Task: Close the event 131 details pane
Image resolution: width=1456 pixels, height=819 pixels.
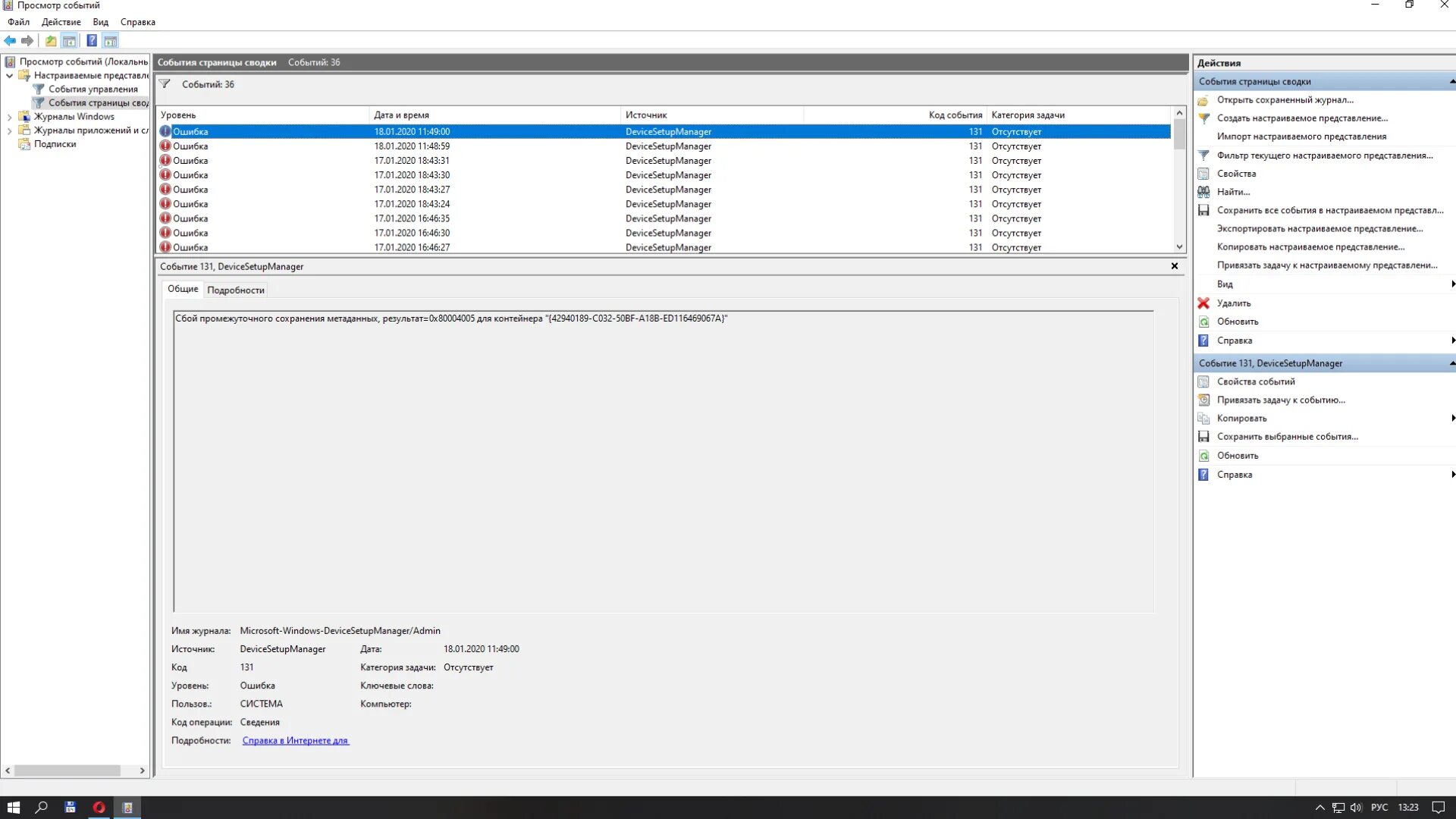Action: tap(1175, 266)
